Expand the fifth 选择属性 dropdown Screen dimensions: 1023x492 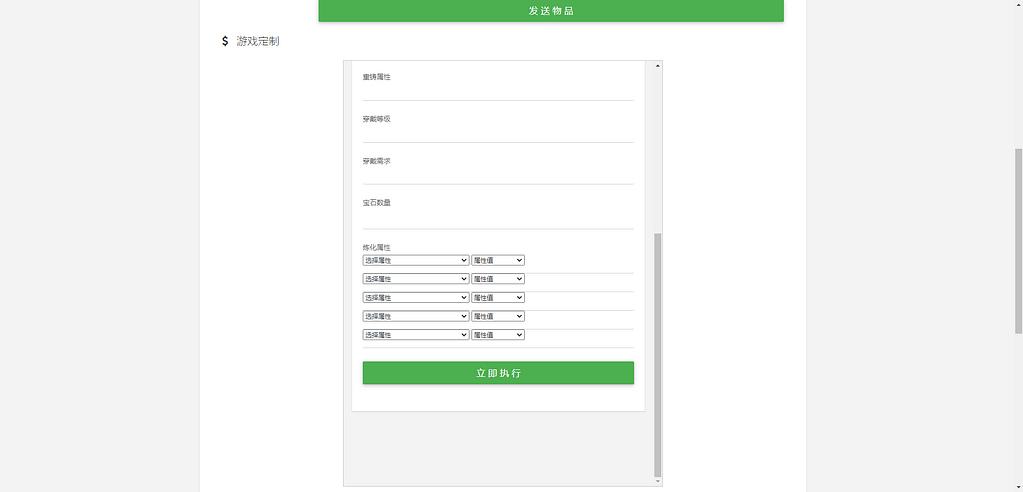[x=415, y=335]
